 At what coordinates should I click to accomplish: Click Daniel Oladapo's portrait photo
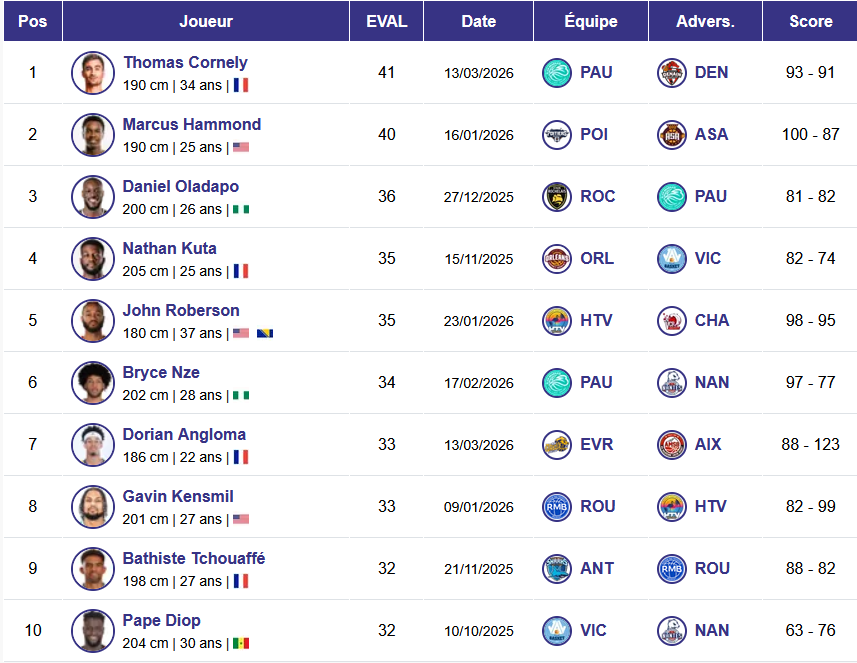click(x=93, y=197)
